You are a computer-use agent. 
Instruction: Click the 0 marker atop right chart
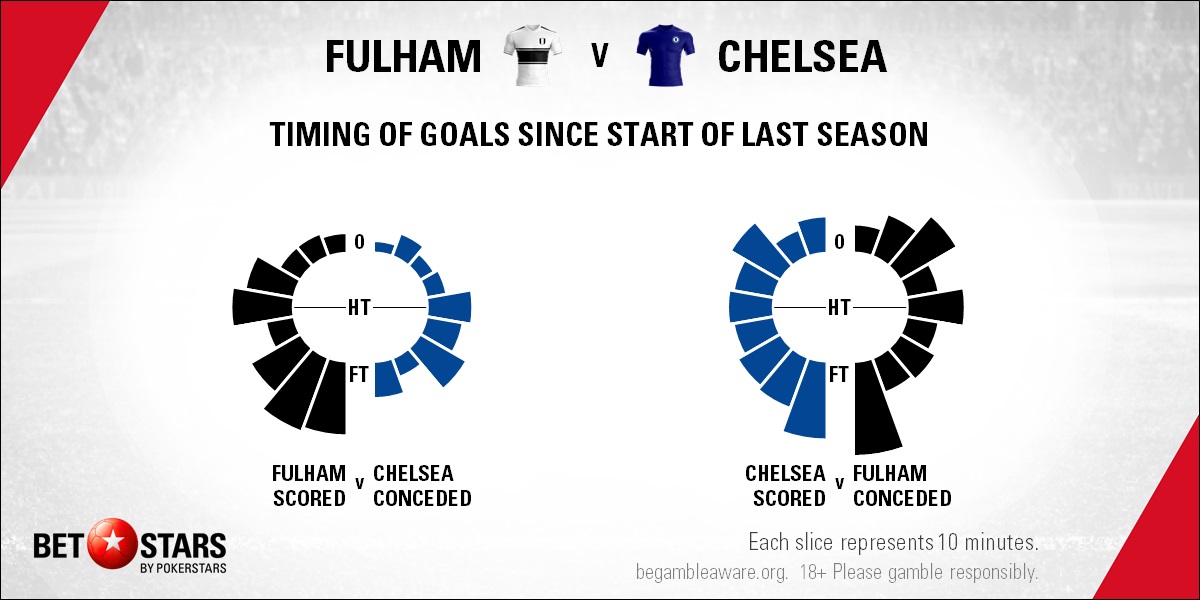click(x=839, y=242)
